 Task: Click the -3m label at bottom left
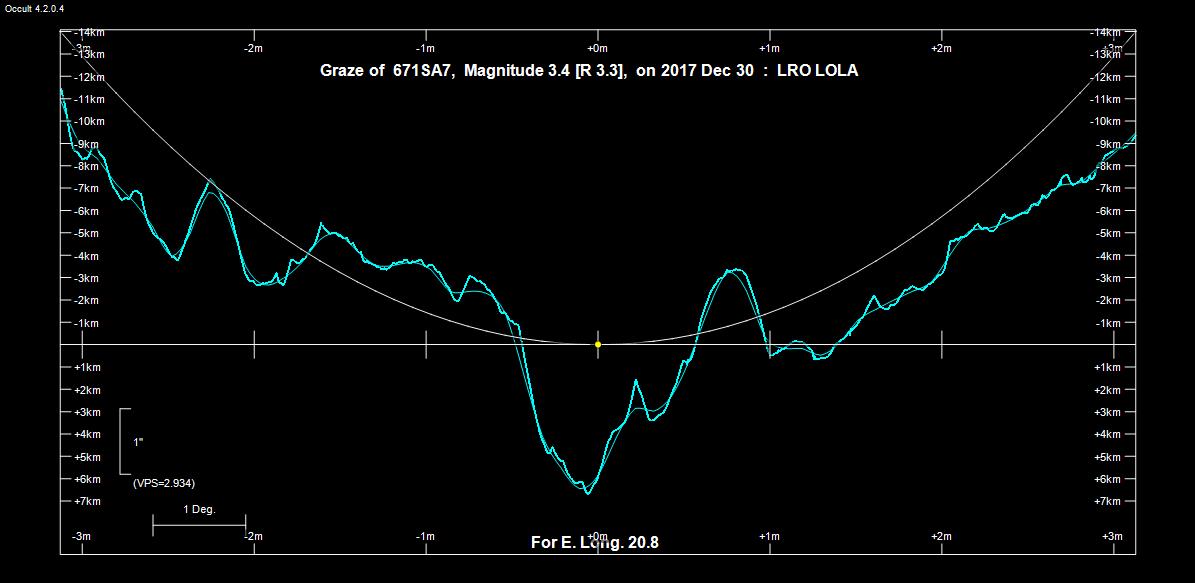82,537
